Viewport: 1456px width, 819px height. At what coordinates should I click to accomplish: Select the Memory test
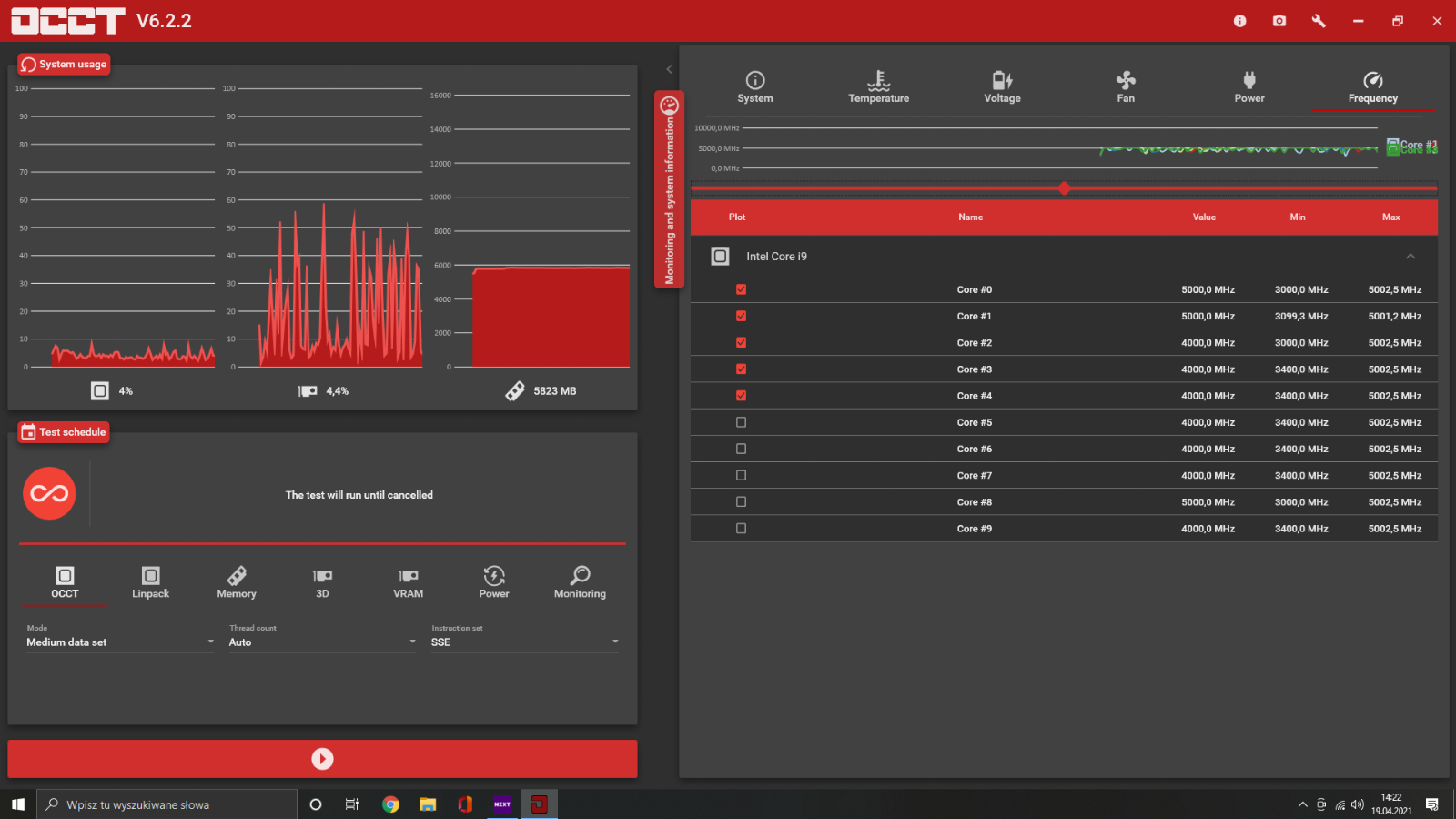[237, 582]
